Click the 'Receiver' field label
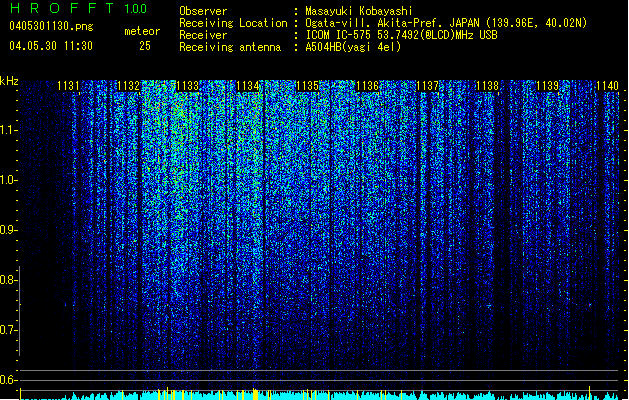The width and height of the screenshot is (629, 400). [203, 35]
